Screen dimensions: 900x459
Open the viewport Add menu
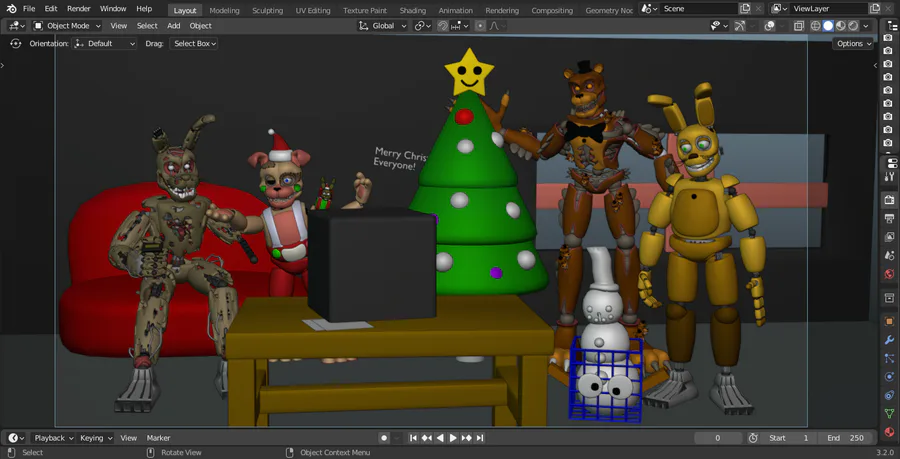[x=173, y=26]
